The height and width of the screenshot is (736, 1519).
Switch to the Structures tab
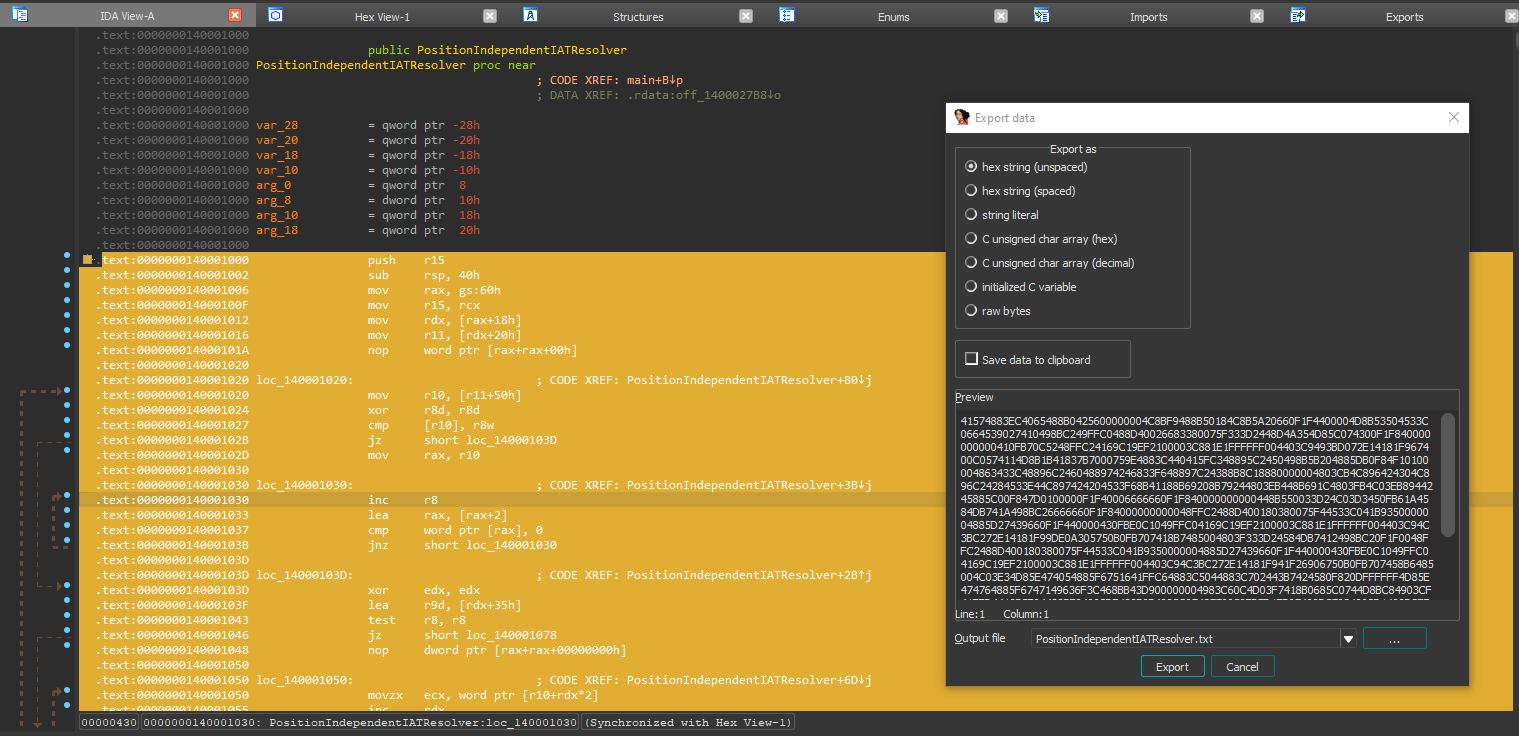tap(638, 15)
